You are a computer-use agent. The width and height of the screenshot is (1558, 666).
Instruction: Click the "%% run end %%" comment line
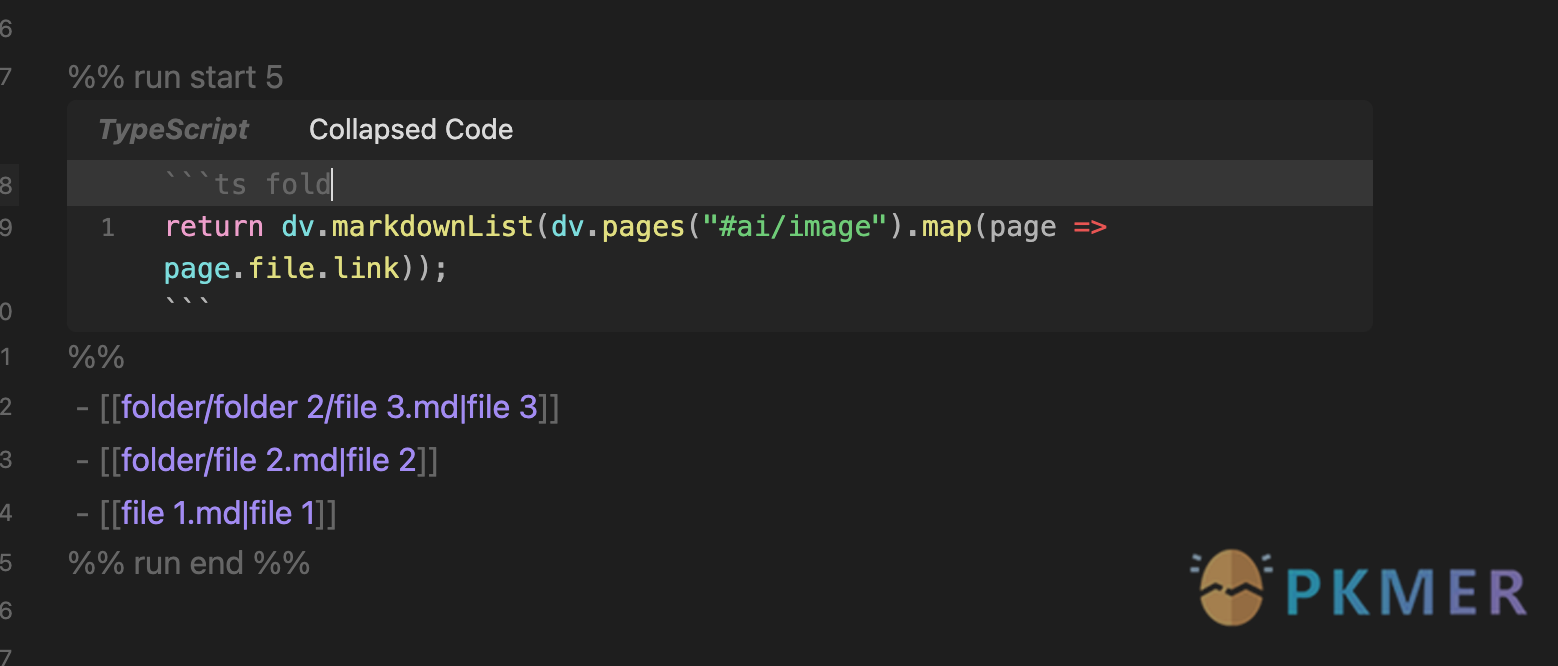click(x=189, y=562)
